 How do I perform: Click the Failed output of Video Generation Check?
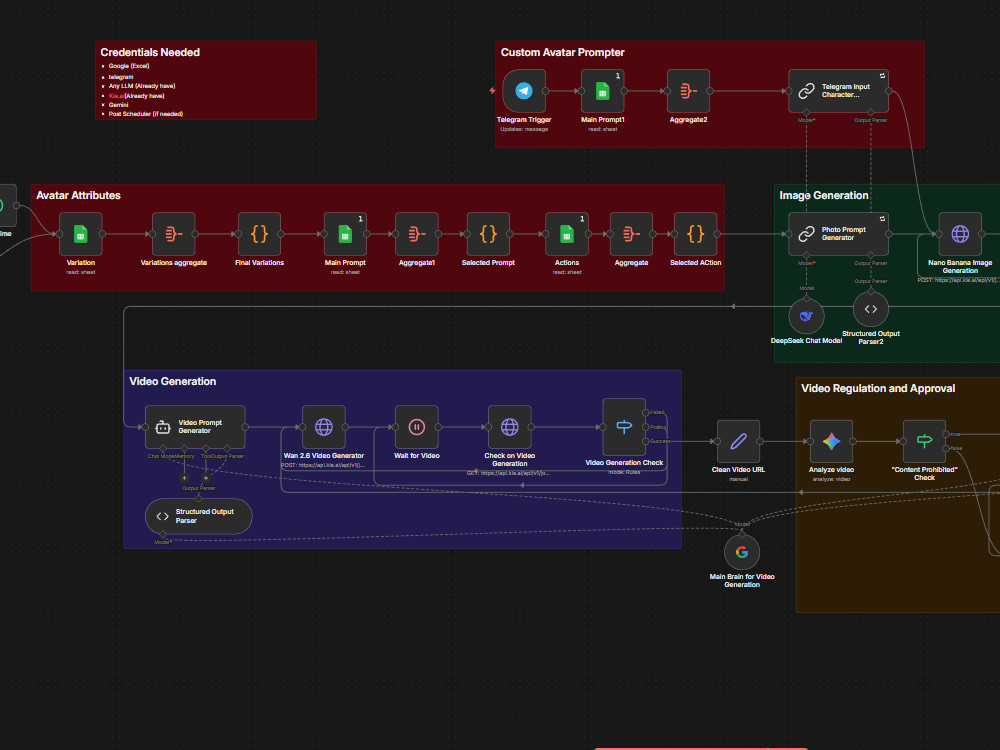(x=646, y=413)
